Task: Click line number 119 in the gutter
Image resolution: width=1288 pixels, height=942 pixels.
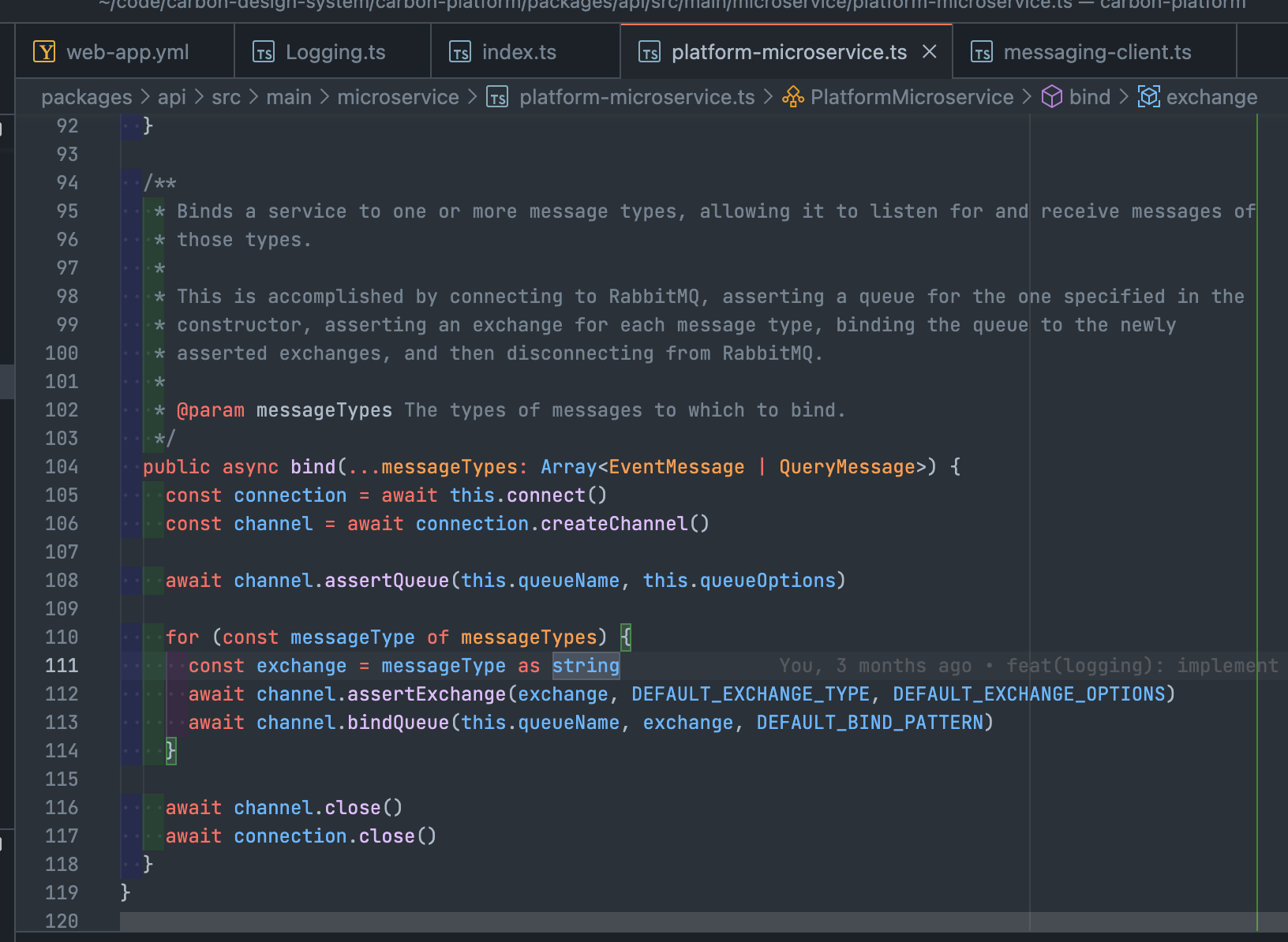Action: coord(62,893)
